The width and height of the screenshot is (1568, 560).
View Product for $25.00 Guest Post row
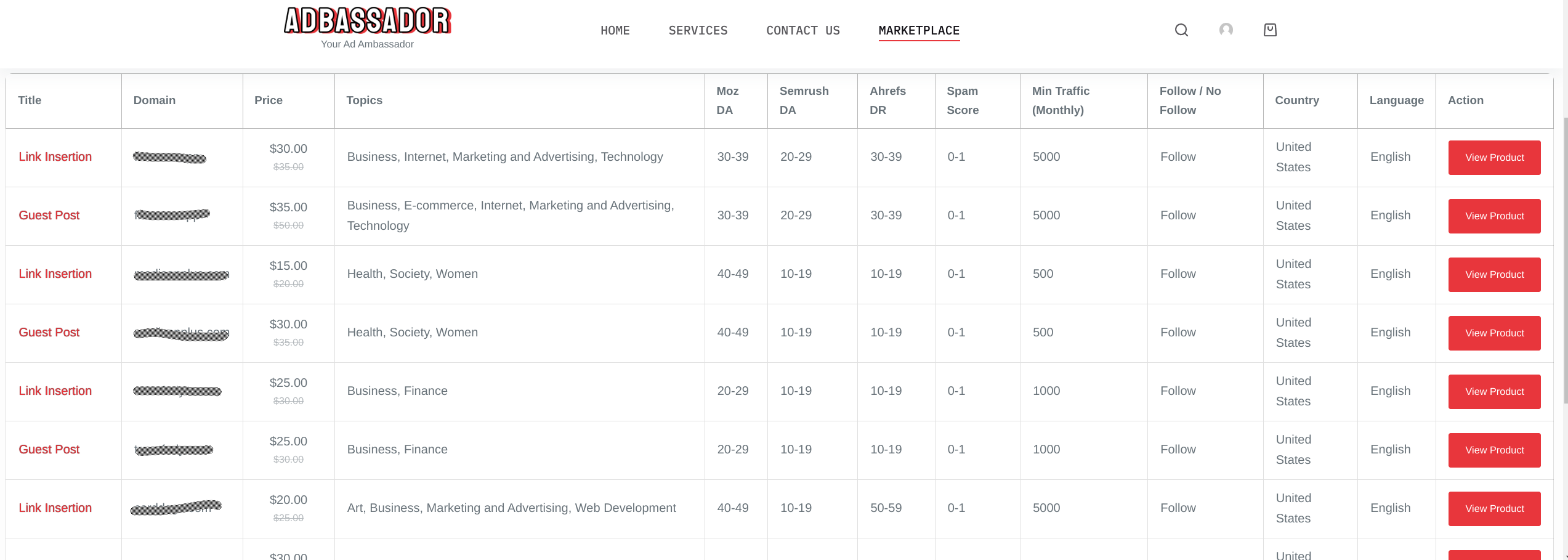[x=1494, y=450]
